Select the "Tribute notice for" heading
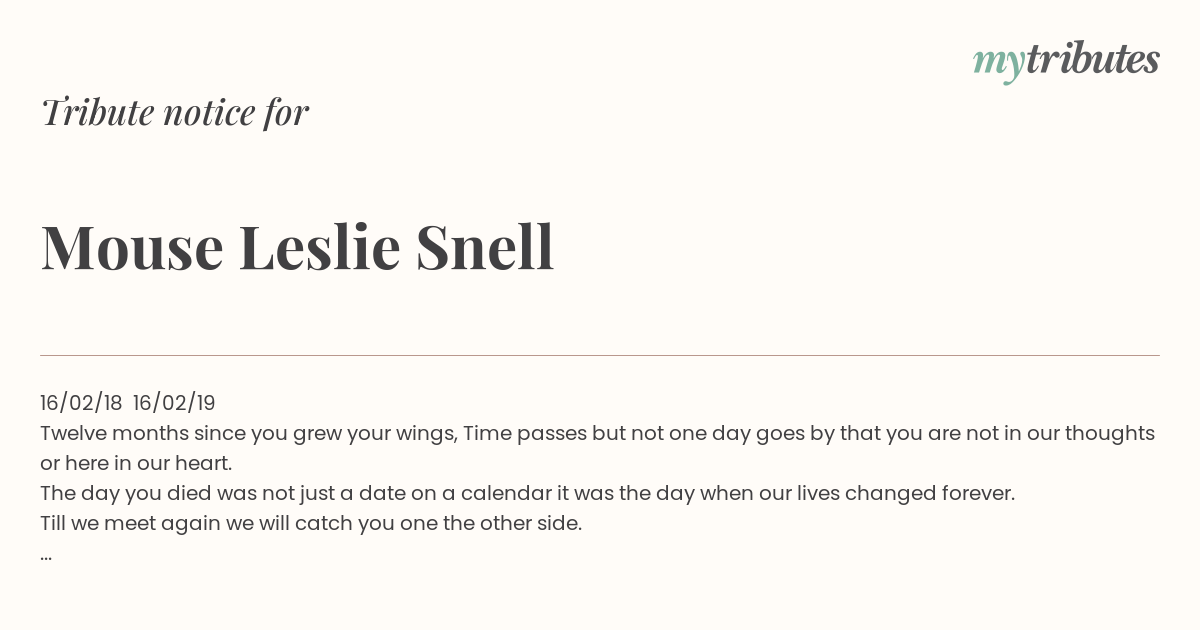This screenshot has height=630, width=1200. click(175, 112)
